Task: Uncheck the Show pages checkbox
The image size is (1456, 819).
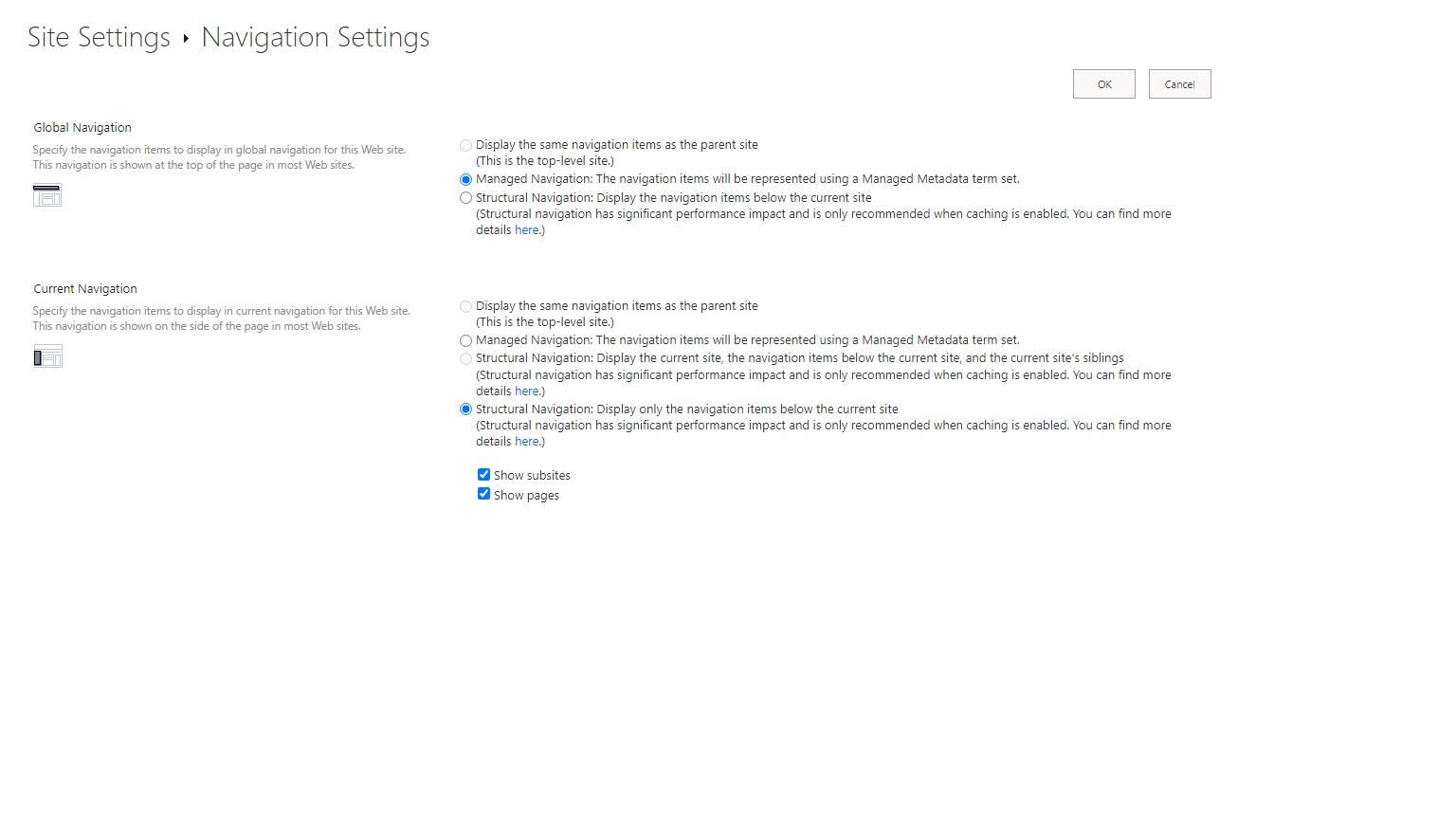Action: (x=483, y=493)
